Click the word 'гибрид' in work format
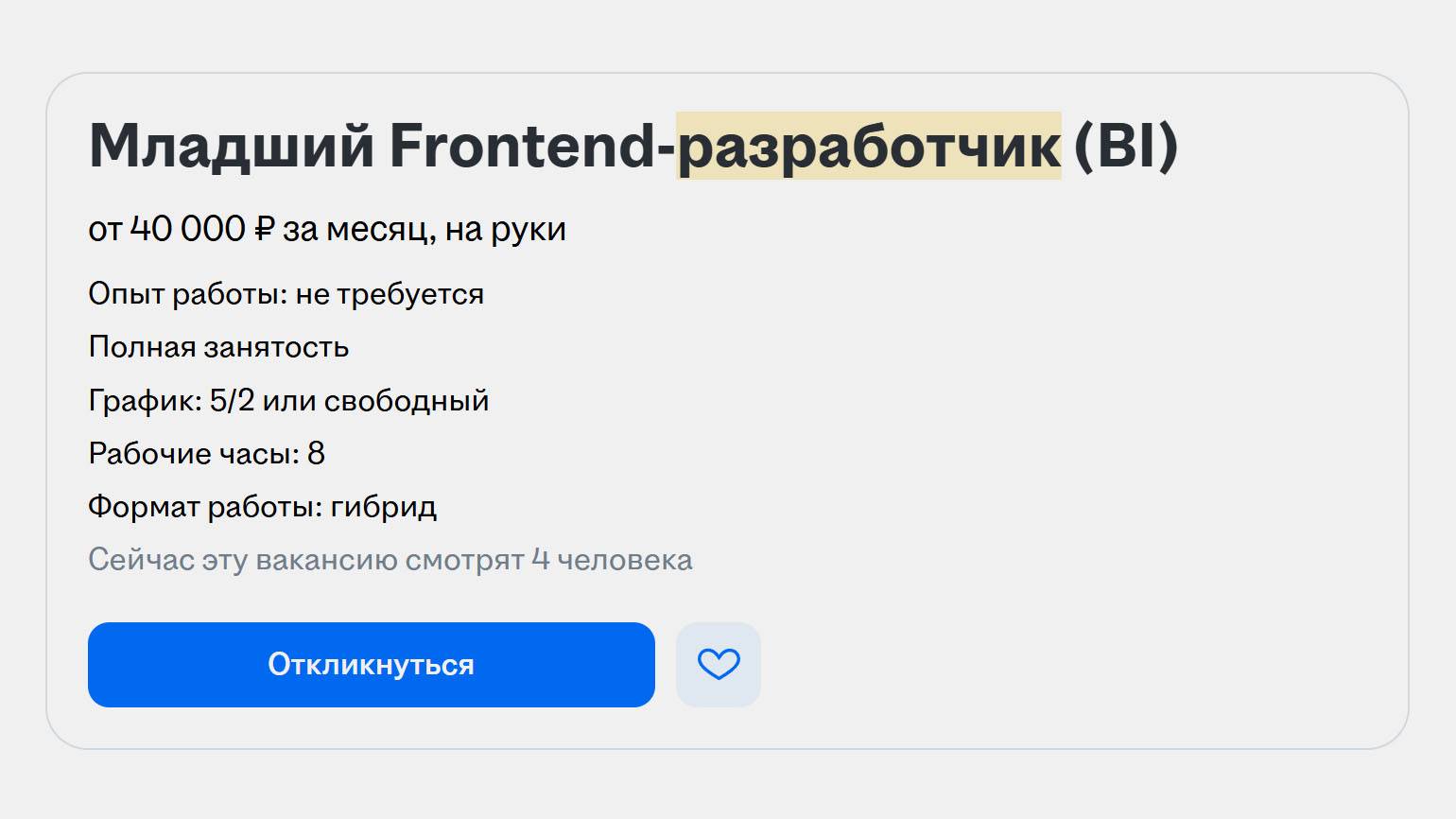Viewport: 1456px width, 819px height. pyautogui.click(x=384, y=507)
